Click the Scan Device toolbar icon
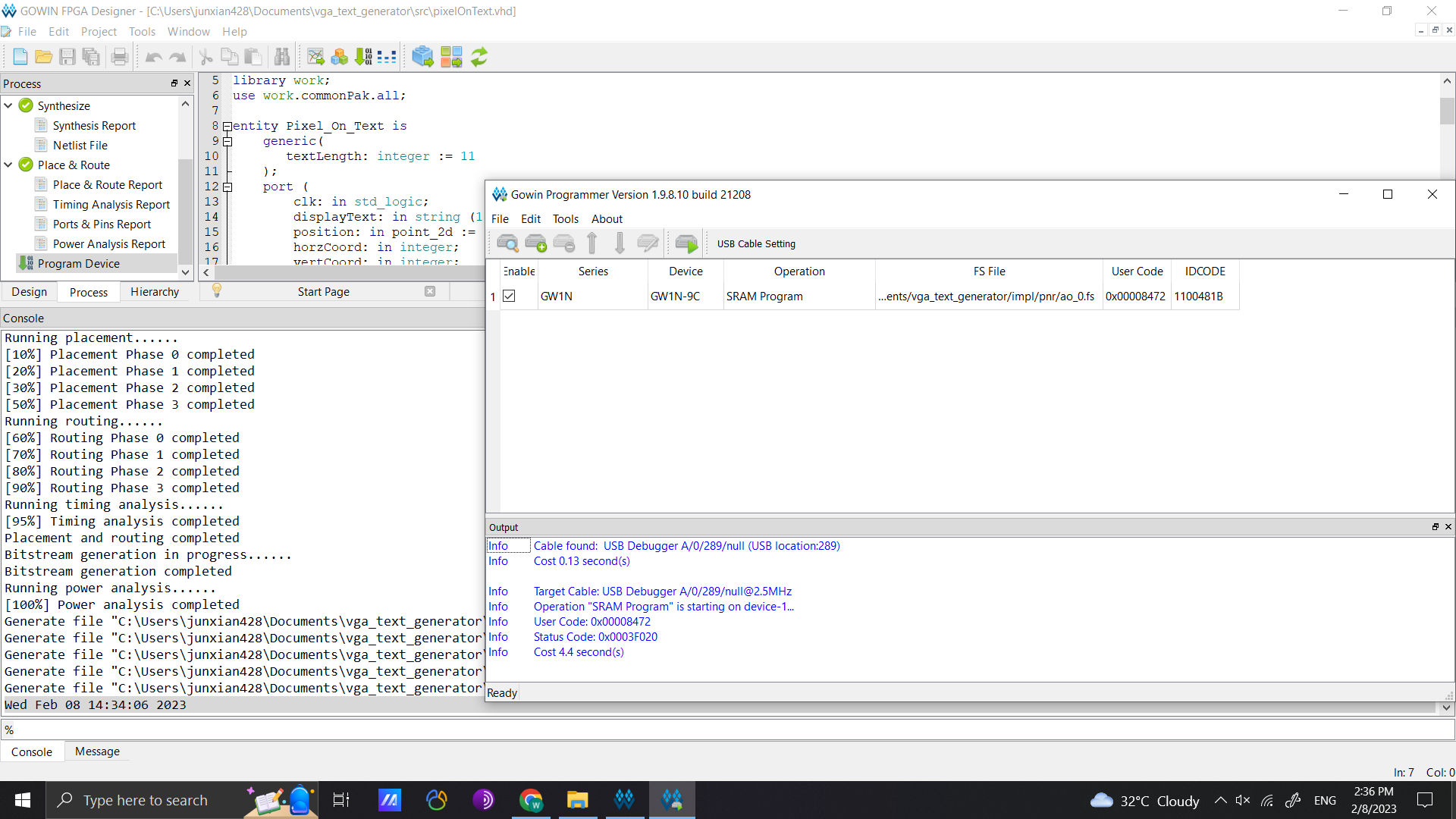1456x819 pixels. 507,243
